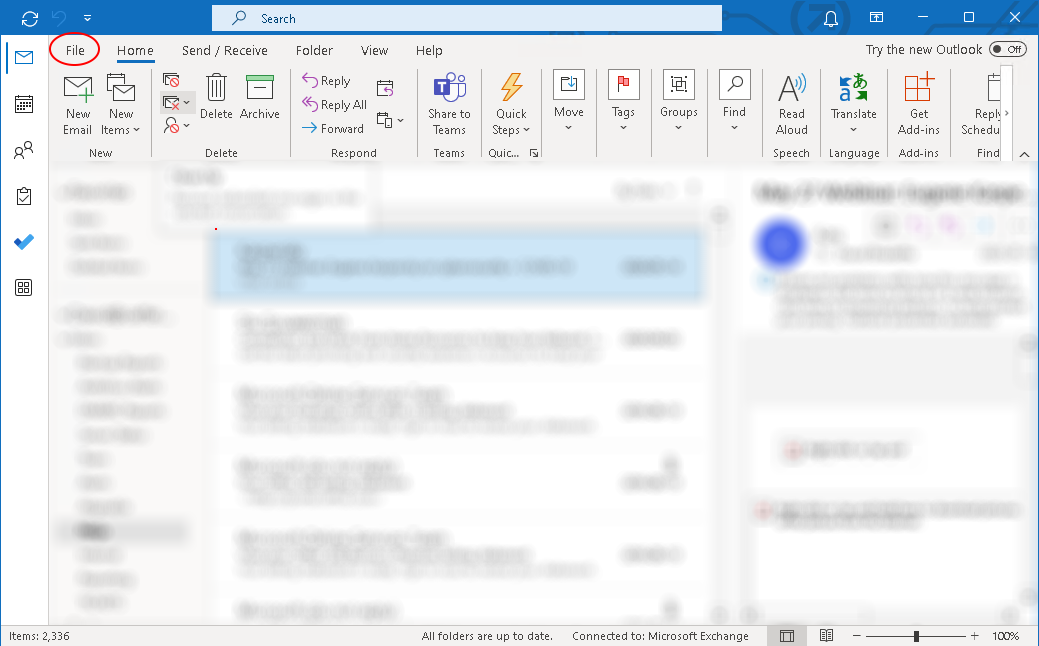Open the Find magnifier dropdown

734,101
